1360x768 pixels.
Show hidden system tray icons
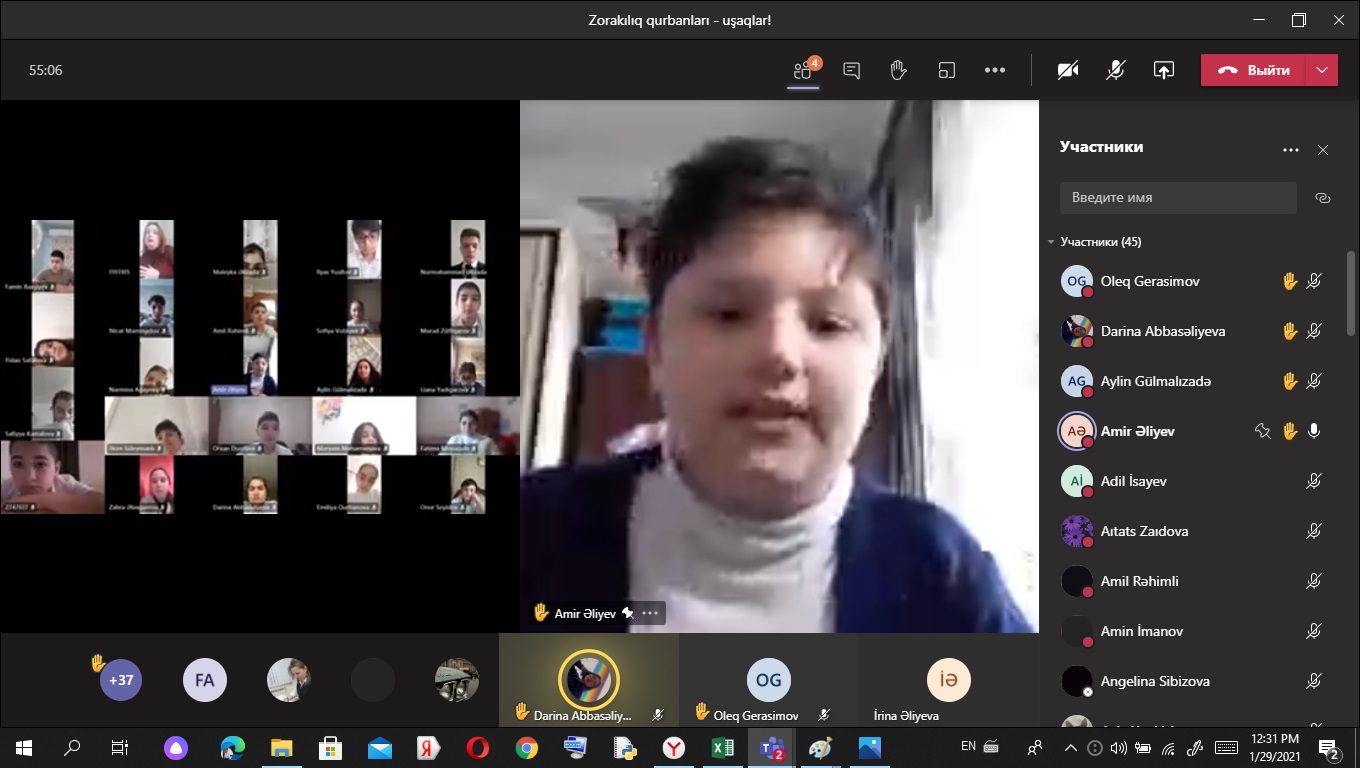[x=1071, y=748]
